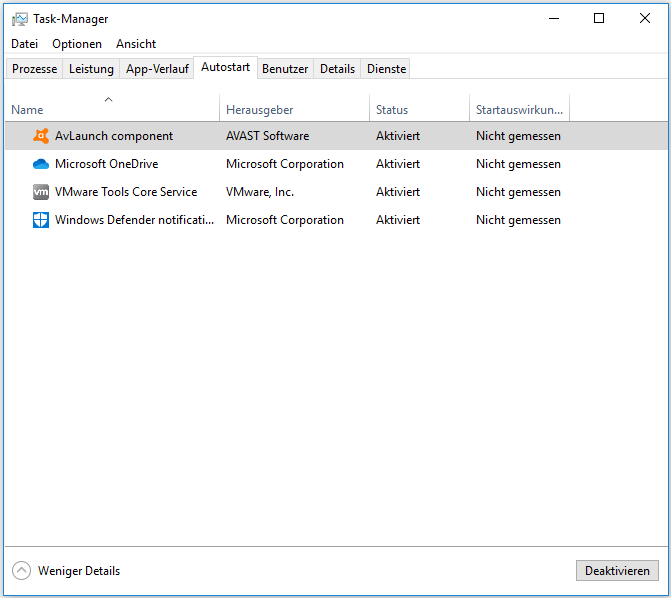Screen dimensions: 671x598
Task: Maximize the Task-Manager window
Action: pyautogui.click(x=599, y=18)
